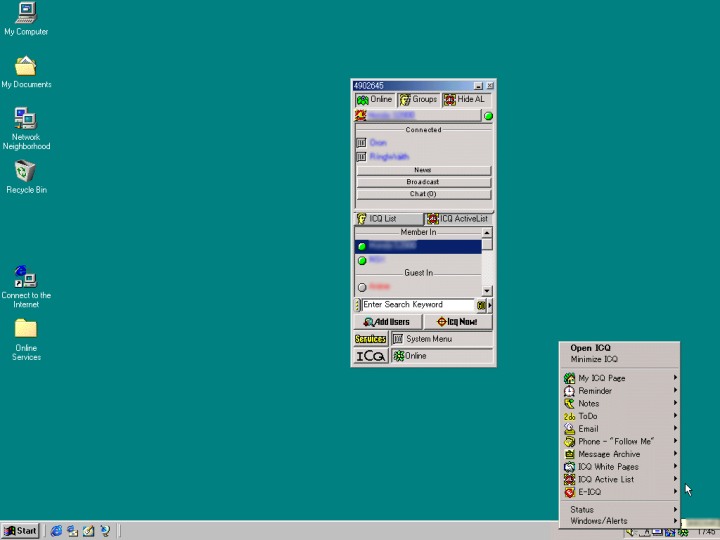Screen dimensions: 720x540
Task: Click the Reminder clock icon in menu
Action: coord(569,391)
